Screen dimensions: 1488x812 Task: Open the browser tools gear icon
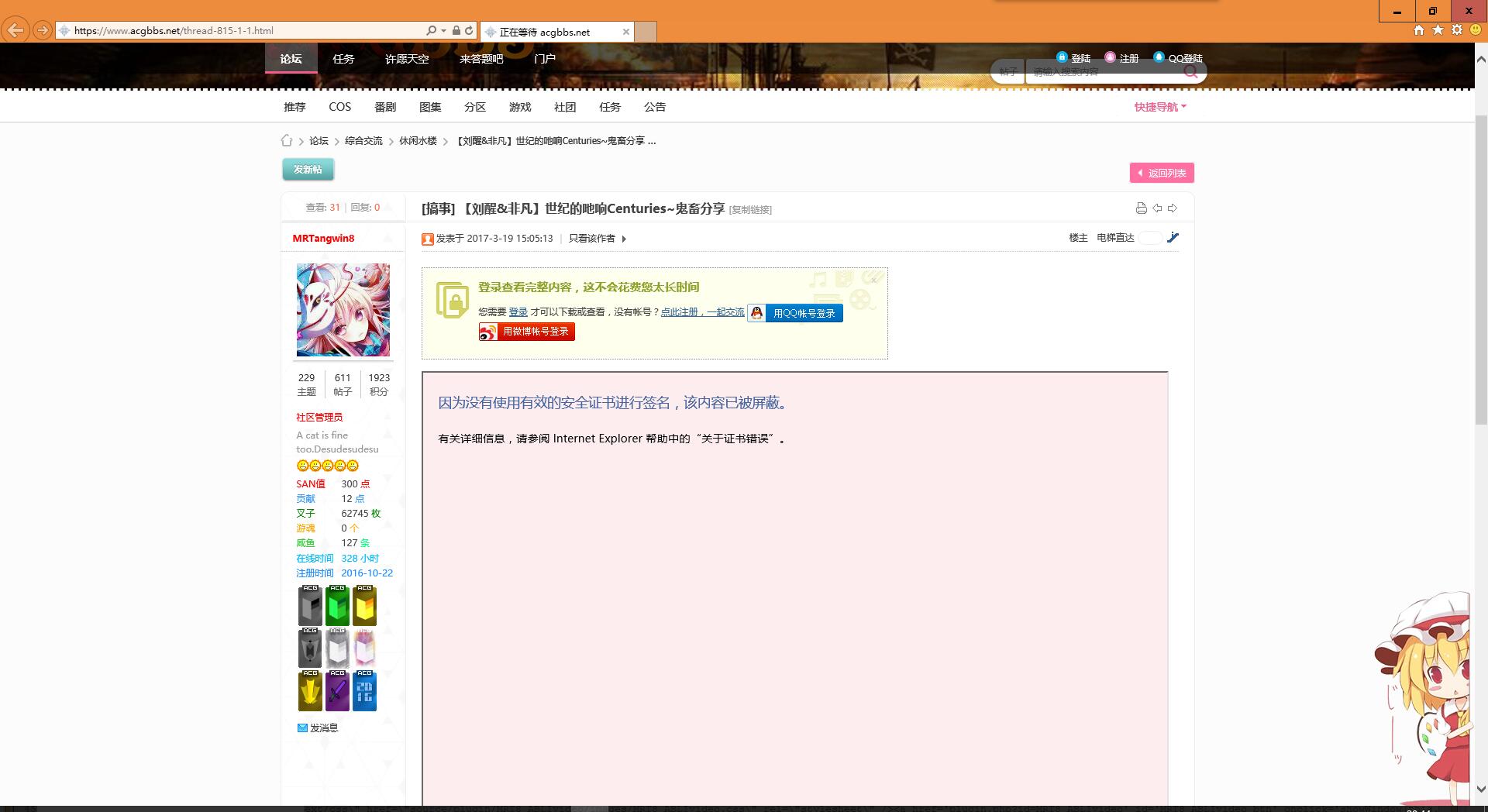1457,30
